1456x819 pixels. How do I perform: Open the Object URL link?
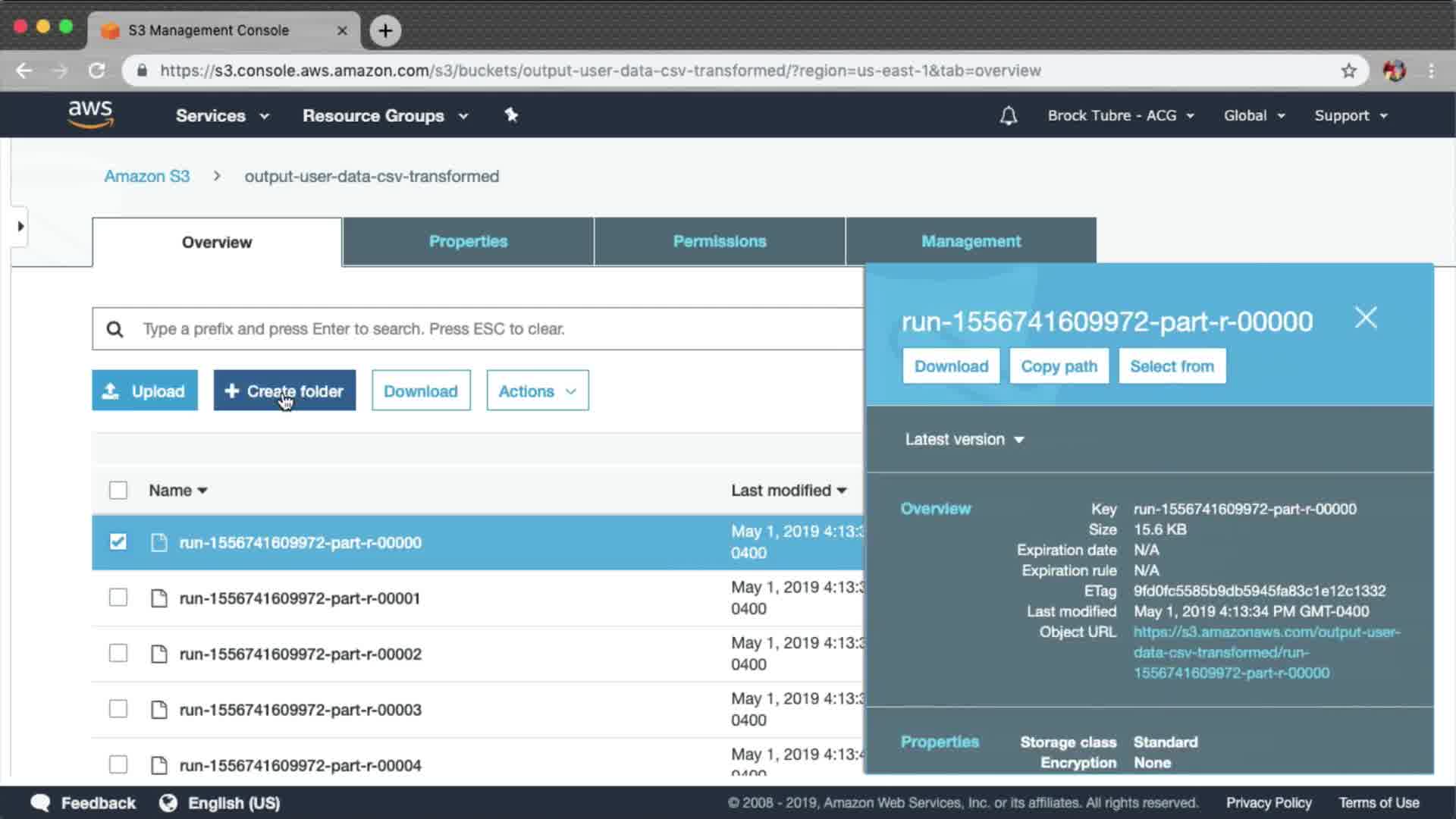[x=1266, y=652]
